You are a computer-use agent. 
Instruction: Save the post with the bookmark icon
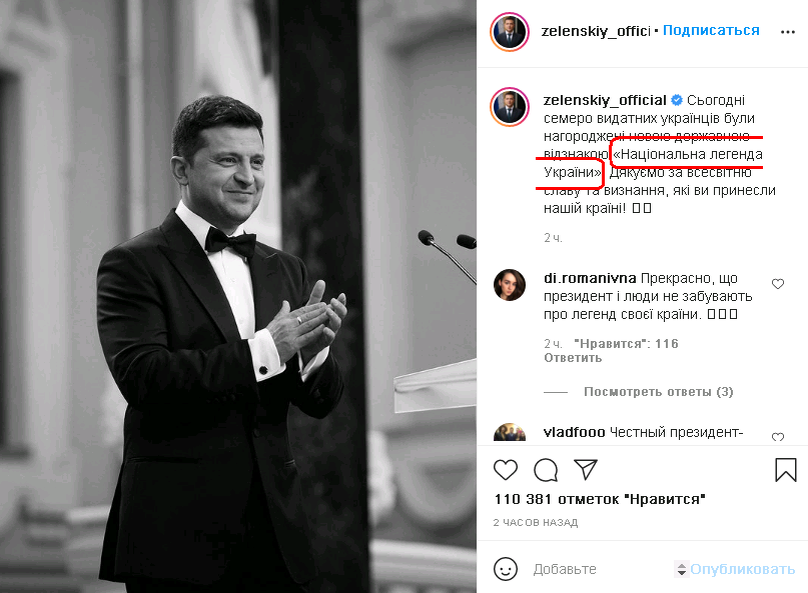pyautogui.click(x=784, y=469)
